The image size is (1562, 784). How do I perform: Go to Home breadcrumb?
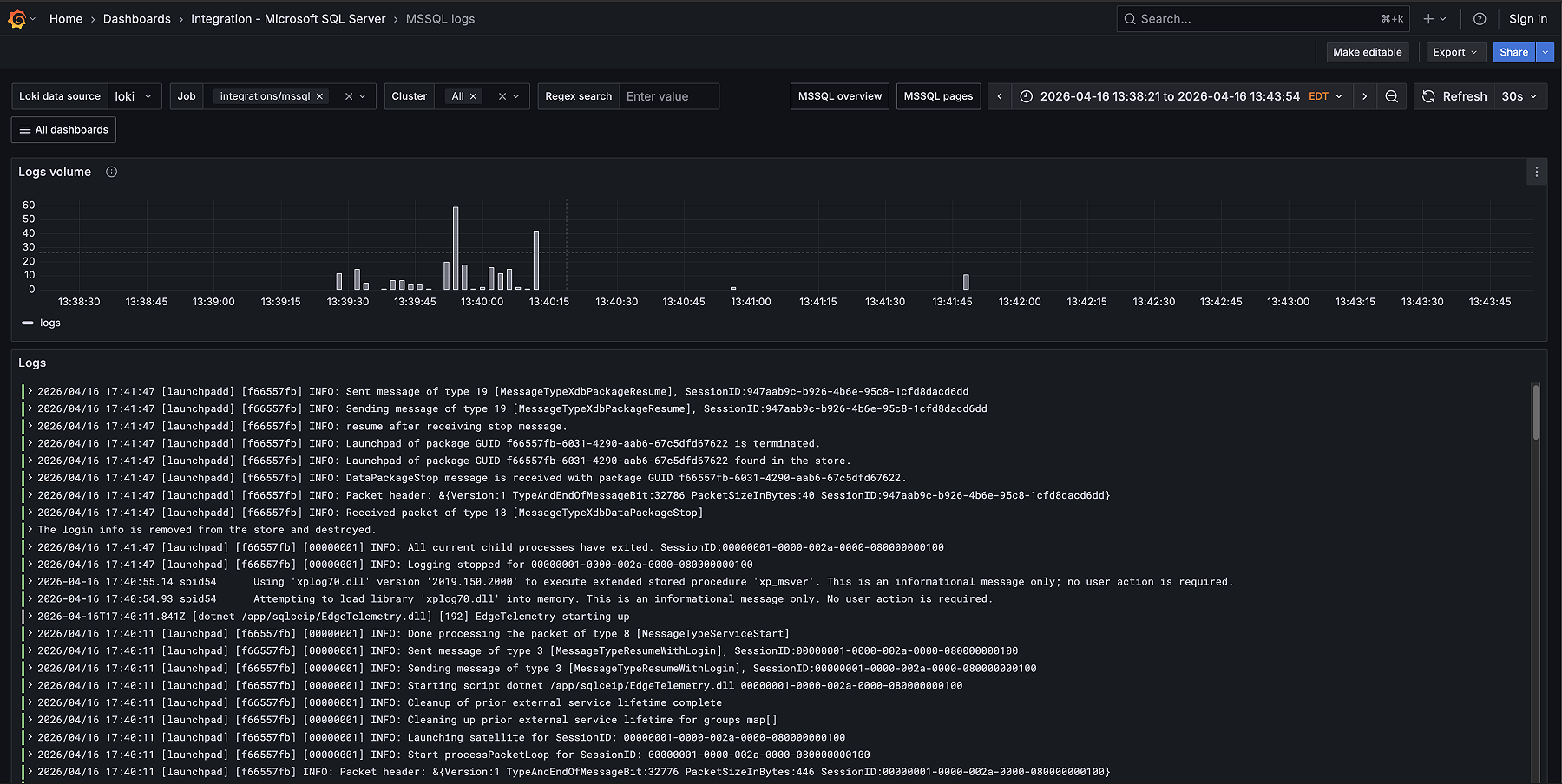click(x=66, y=18)
